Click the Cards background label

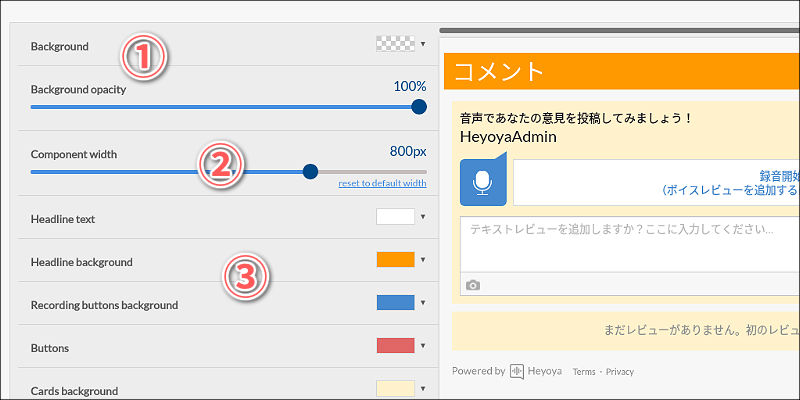point(74,391)
